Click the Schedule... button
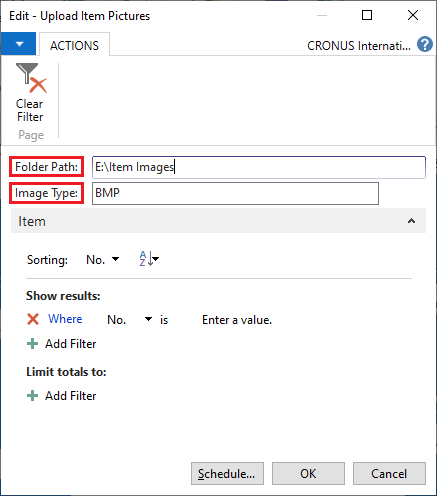Screen dimensions: 437x496 pos(227,473)
